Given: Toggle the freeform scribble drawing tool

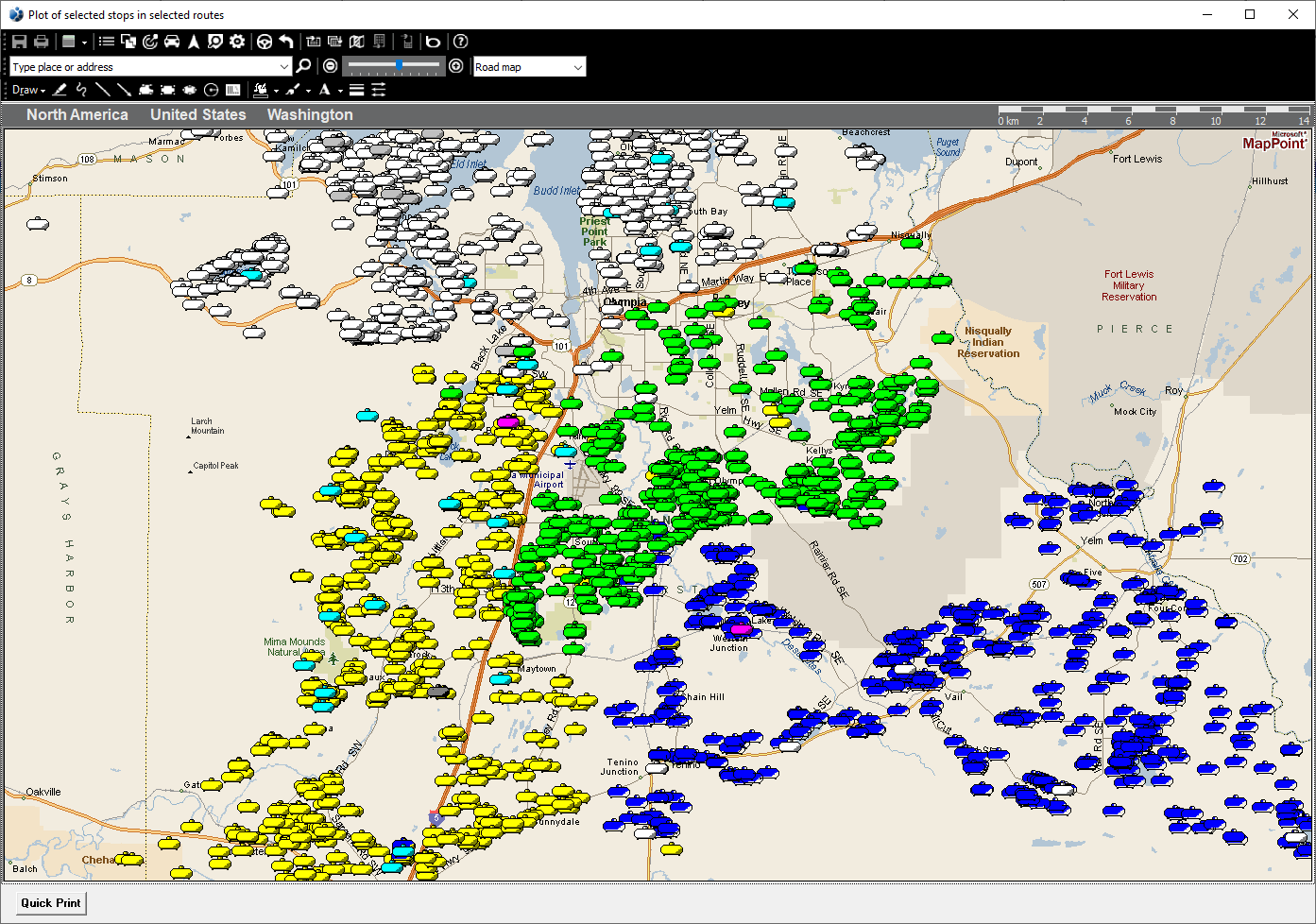Looking at the screenshot, I should (x=81, y=90).
